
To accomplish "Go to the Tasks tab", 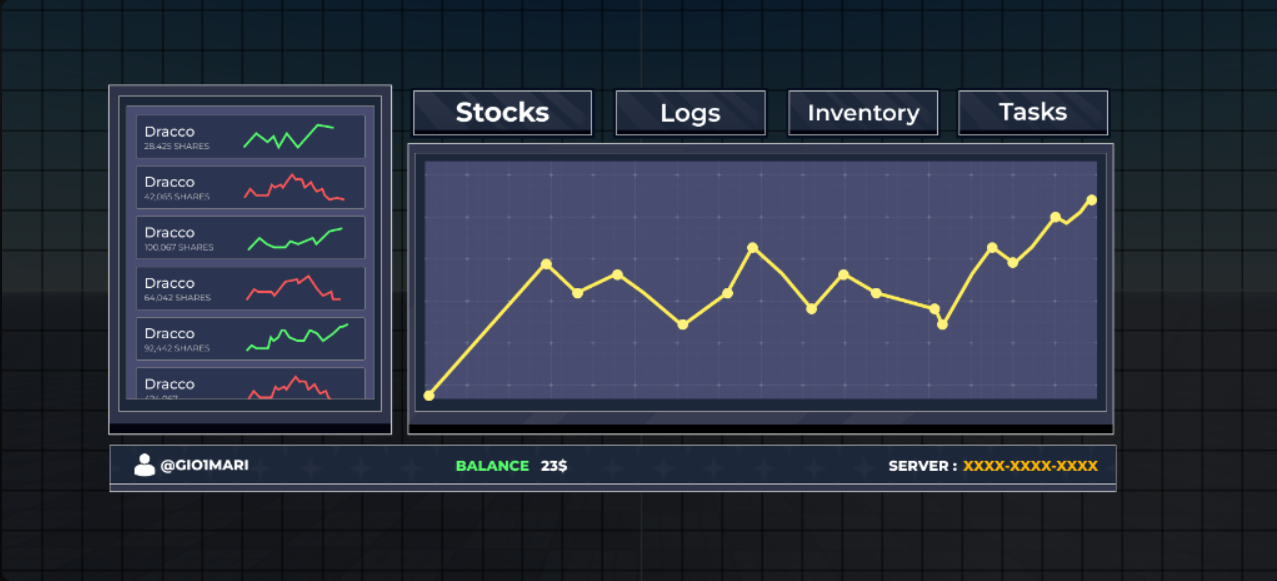I will tap(1033, 112).
